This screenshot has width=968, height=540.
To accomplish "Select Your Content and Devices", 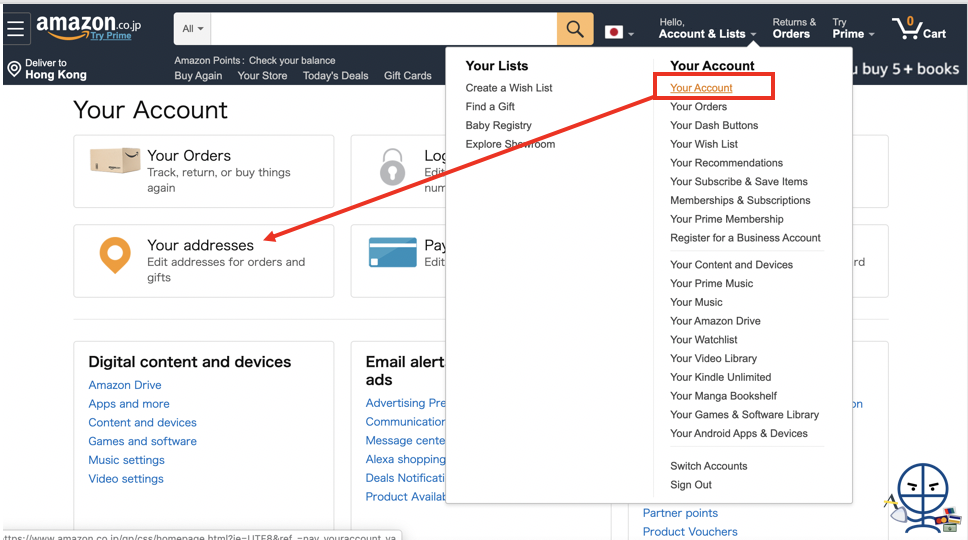I will tap(732, 265).
